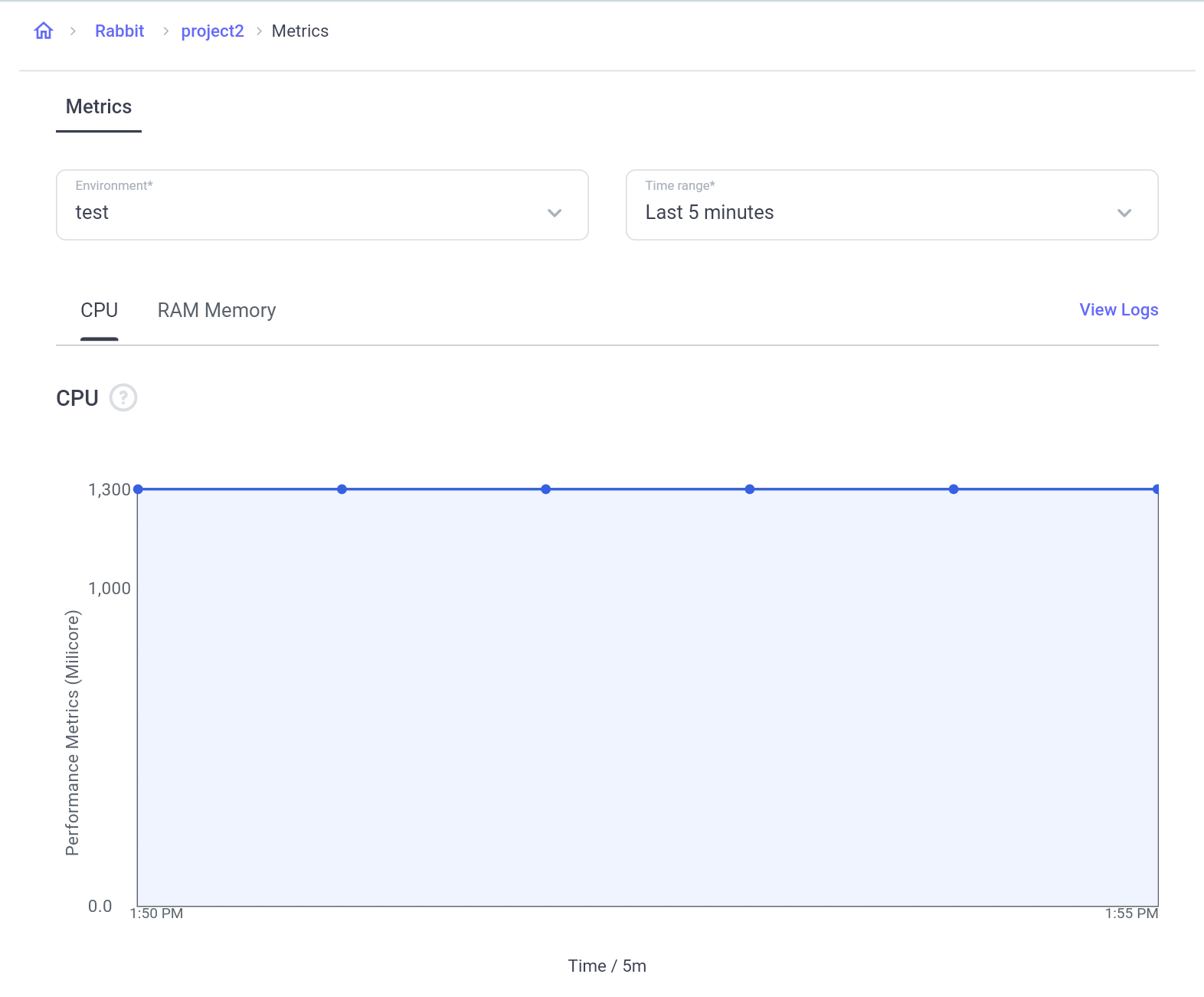Viewport: 1204px width, 997px height.
Task: Click the last data point at 1:55 PM
Action: 1156,489
